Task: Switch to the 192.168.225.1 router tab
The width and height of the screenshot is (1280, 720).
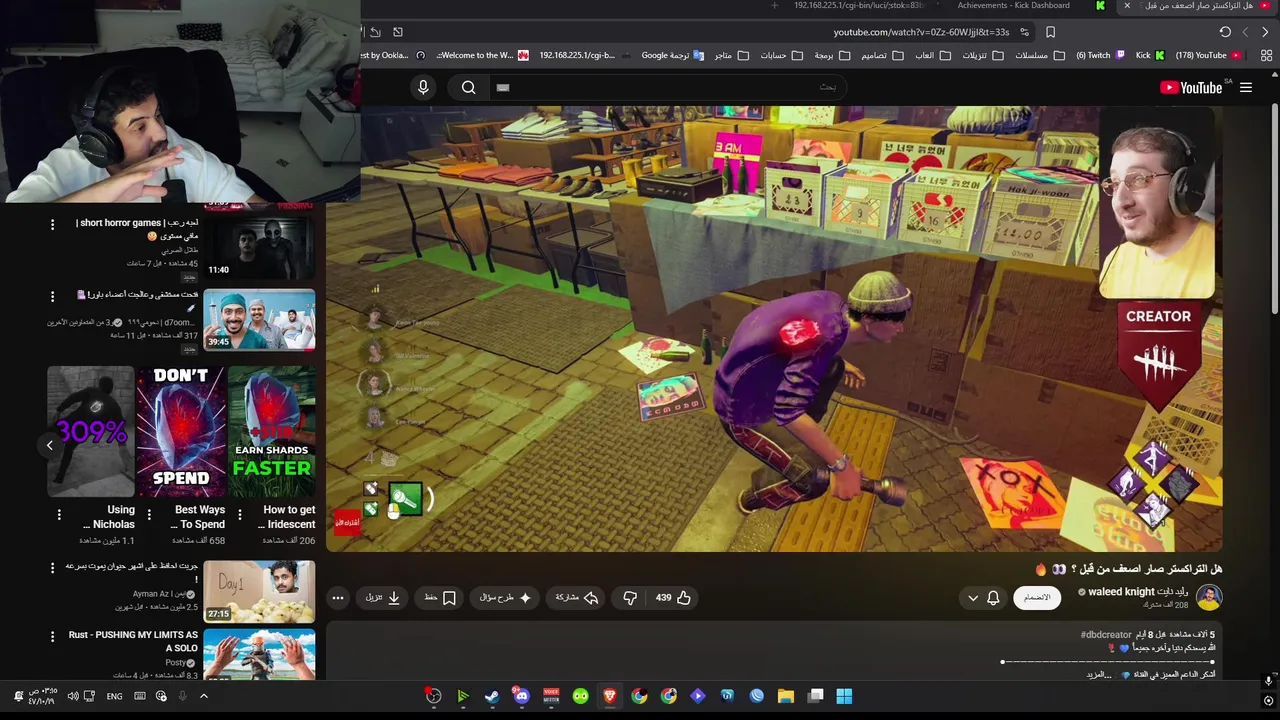Action: pyautogui.click(x=859, y=6)
